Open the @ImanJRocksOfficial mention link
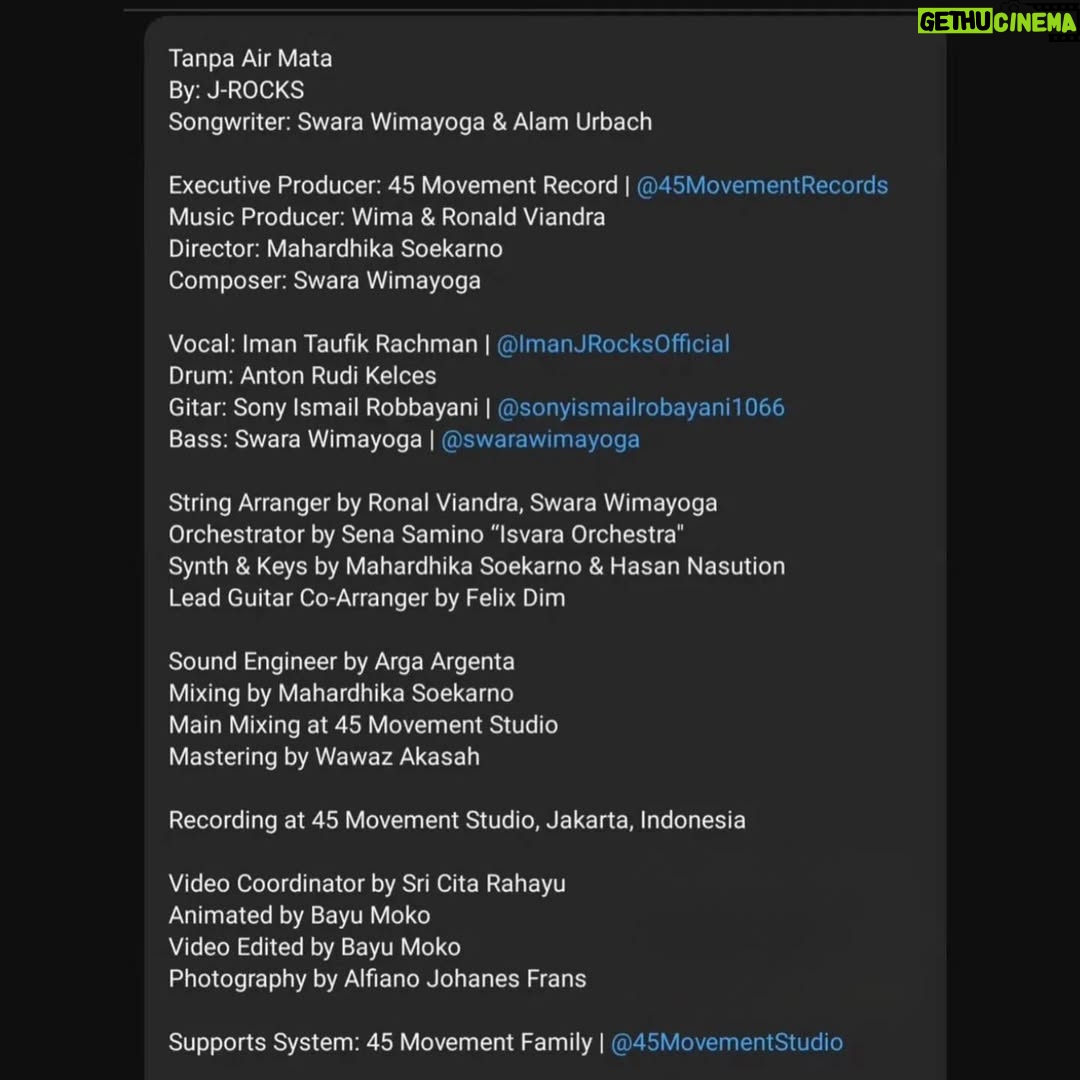This screenshot has width=1080, height=1080. [x=613, y=344]
